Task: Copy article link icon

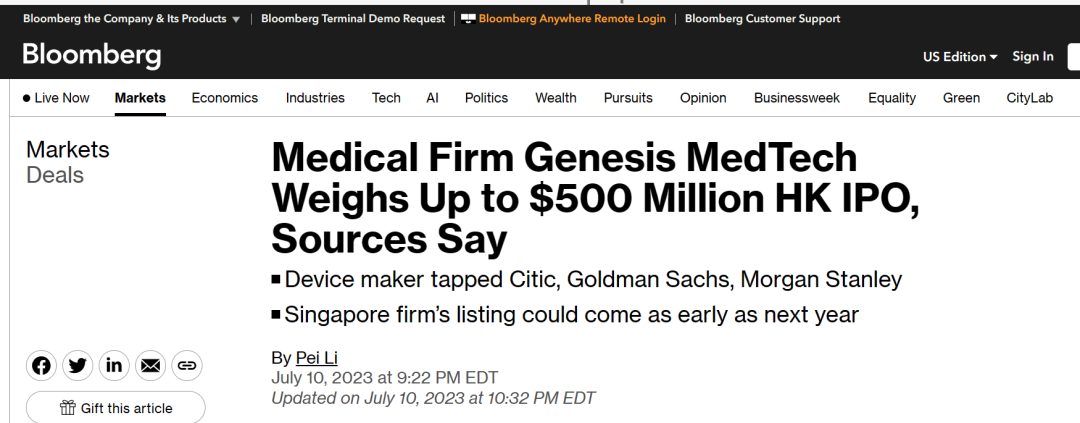Action: [x=186, y=366]
